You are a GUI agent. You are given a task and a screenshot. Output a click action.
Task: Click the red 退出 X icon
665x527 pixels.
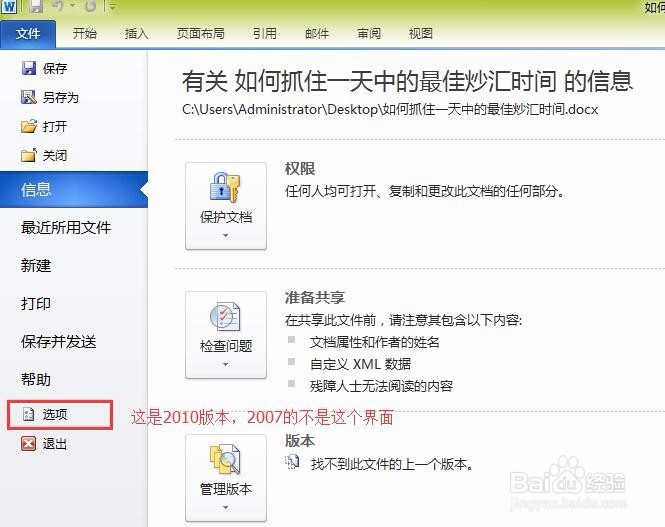(28, 443)
